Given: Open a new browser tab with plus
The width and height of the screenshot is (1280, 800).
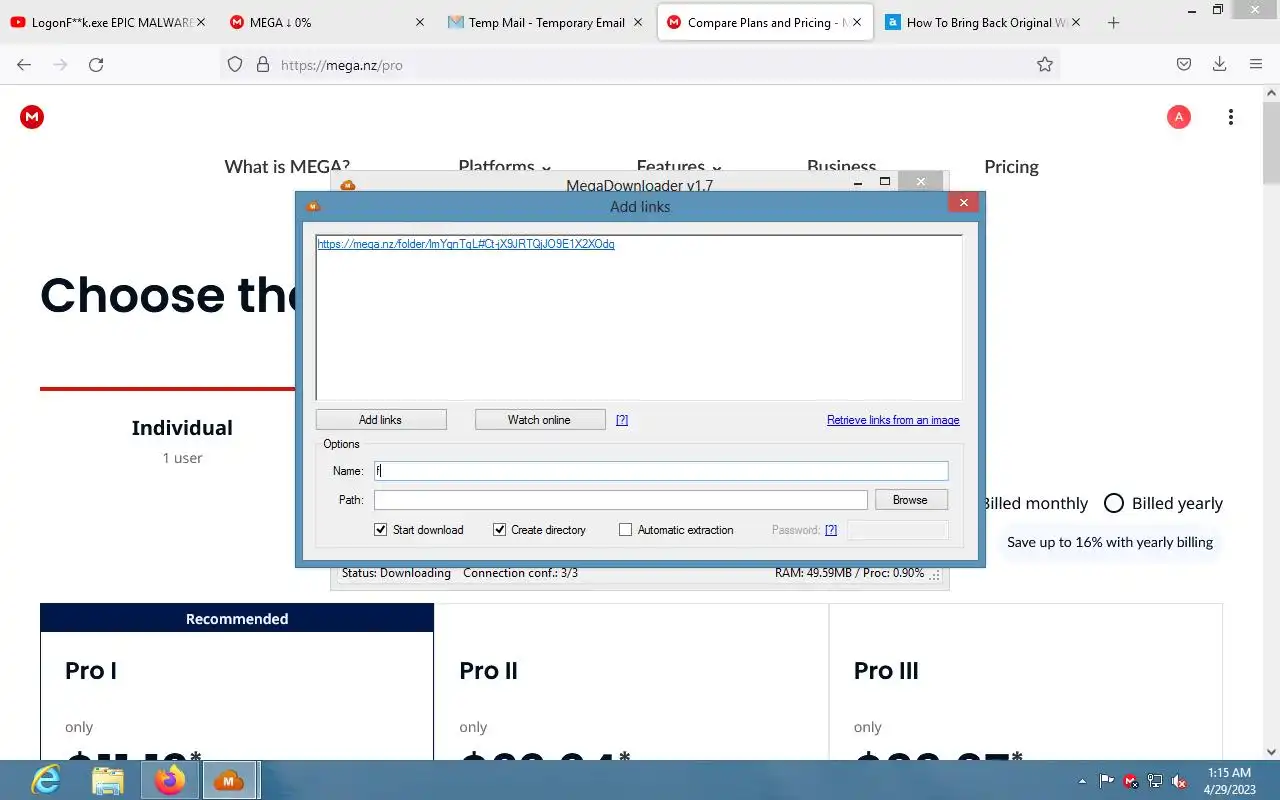Looking at the screenshot, I should (1113, 22).
